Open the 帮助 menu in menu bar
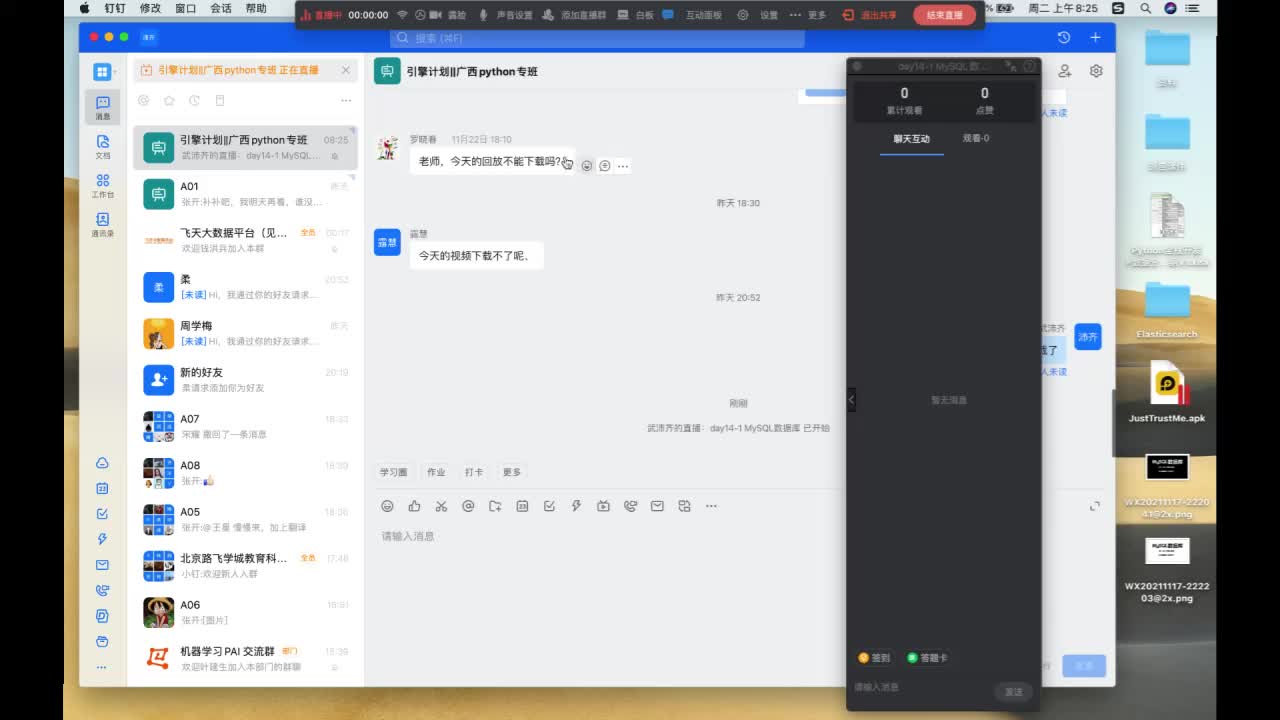This screenshot has width=1280, height=720. tap(256, 8)
